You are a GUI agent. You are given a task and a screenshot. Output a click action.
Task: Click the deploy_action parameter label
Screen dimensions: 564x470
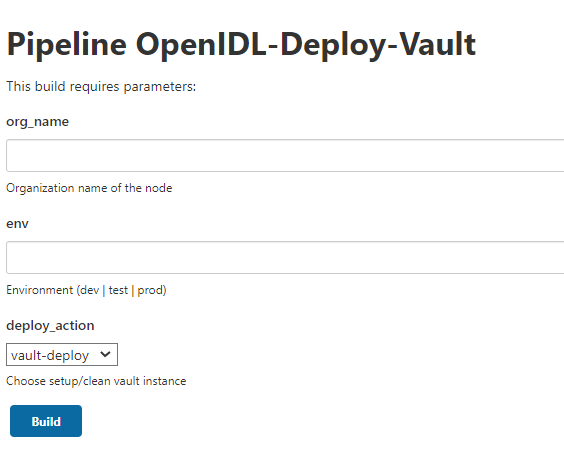point(50,326)
